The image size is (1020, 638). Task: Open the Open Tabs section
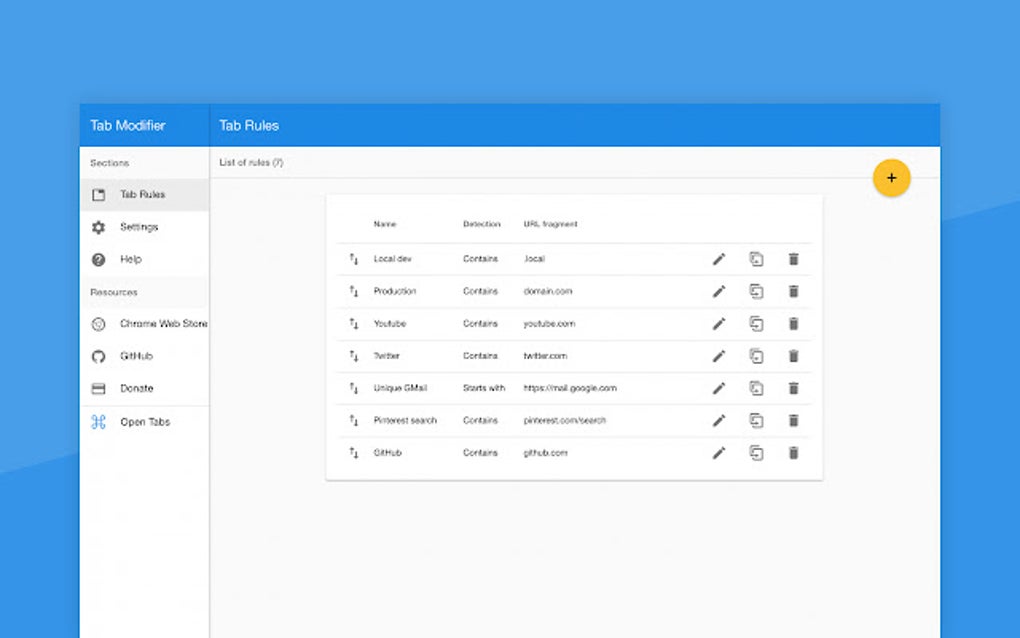point(146,421)
